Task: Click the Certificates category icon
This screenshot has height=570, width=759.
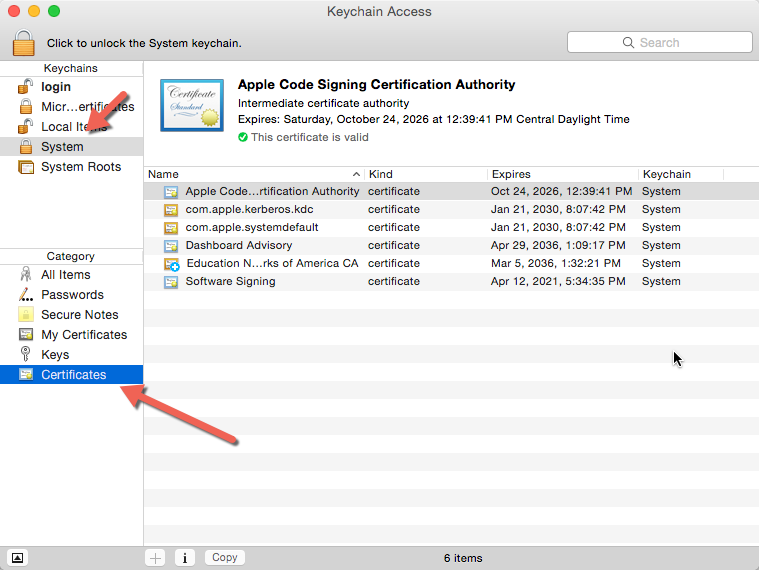Action: pos(26,375)
